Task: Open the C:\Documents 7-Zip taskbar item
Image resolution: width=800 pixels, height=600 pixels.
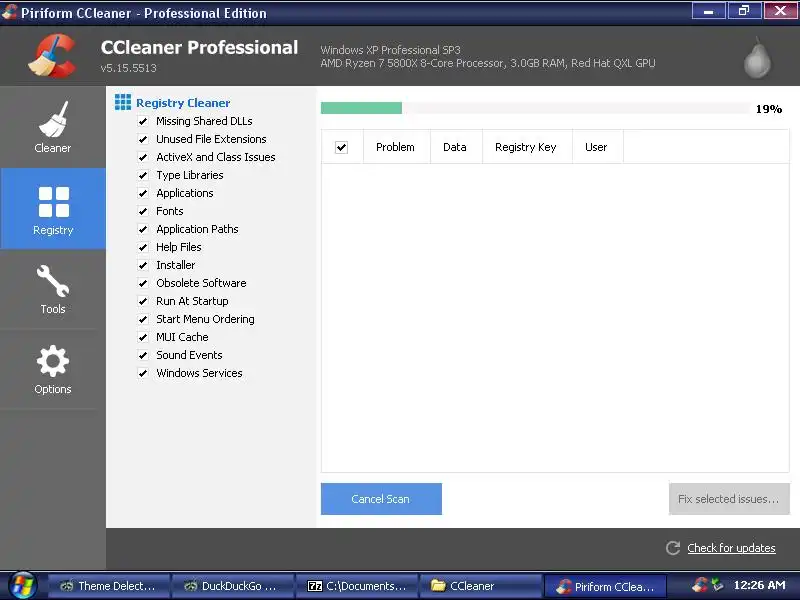Action: (357, 586)
